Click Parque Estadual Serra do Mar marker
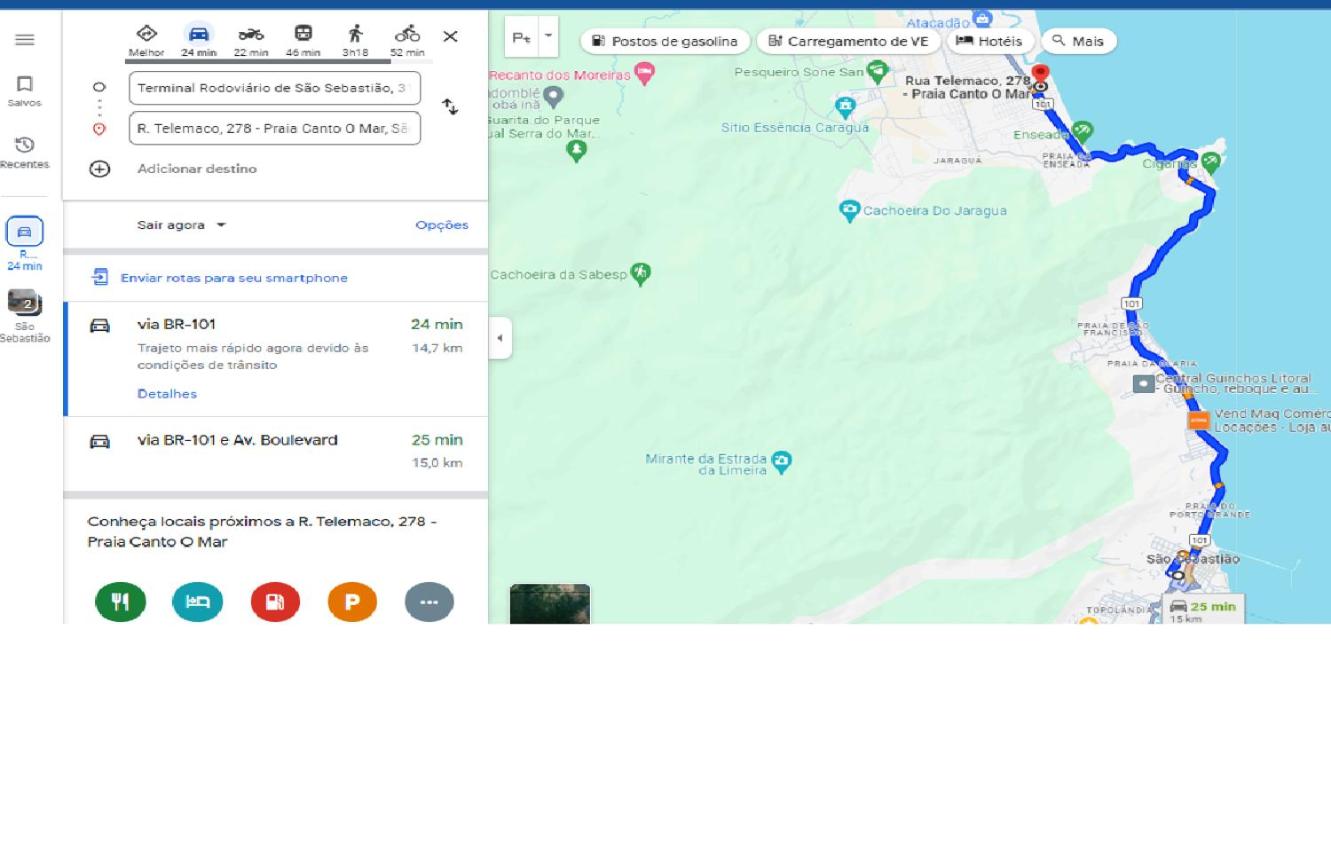This screenshot has width=1331, height=850. point(576,152)
